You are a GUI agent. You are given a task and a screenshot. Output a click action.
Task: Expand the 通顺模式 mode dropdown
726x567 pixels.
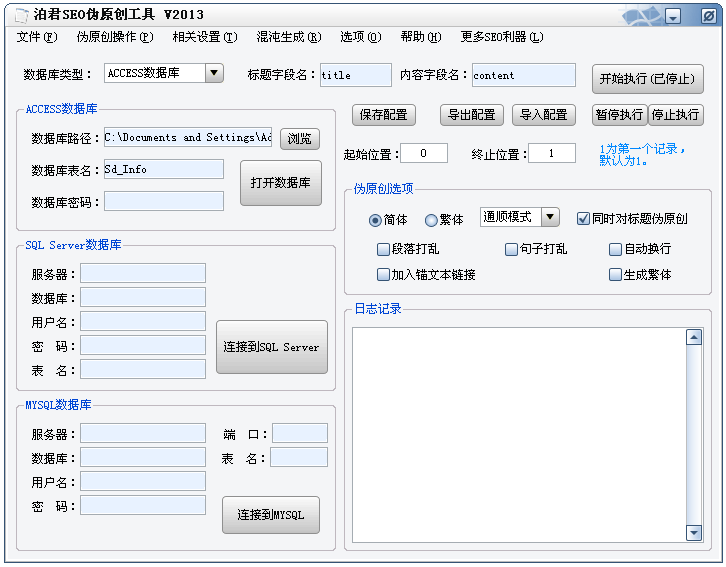tap(550, 217)
